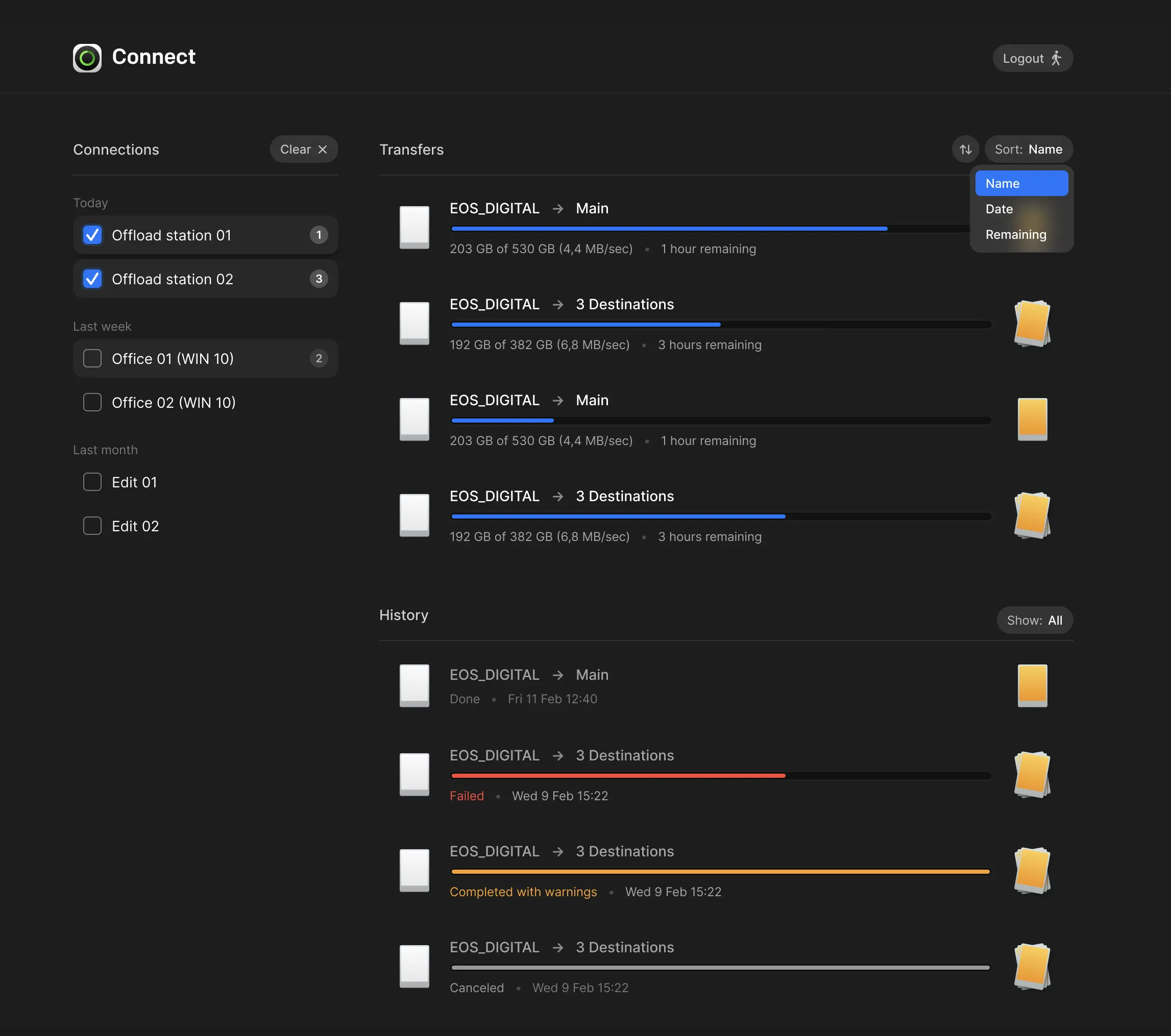Click the 'Canceled' status text
Viewport: 1171px width, 1036px height.
[x=477, y=988]
